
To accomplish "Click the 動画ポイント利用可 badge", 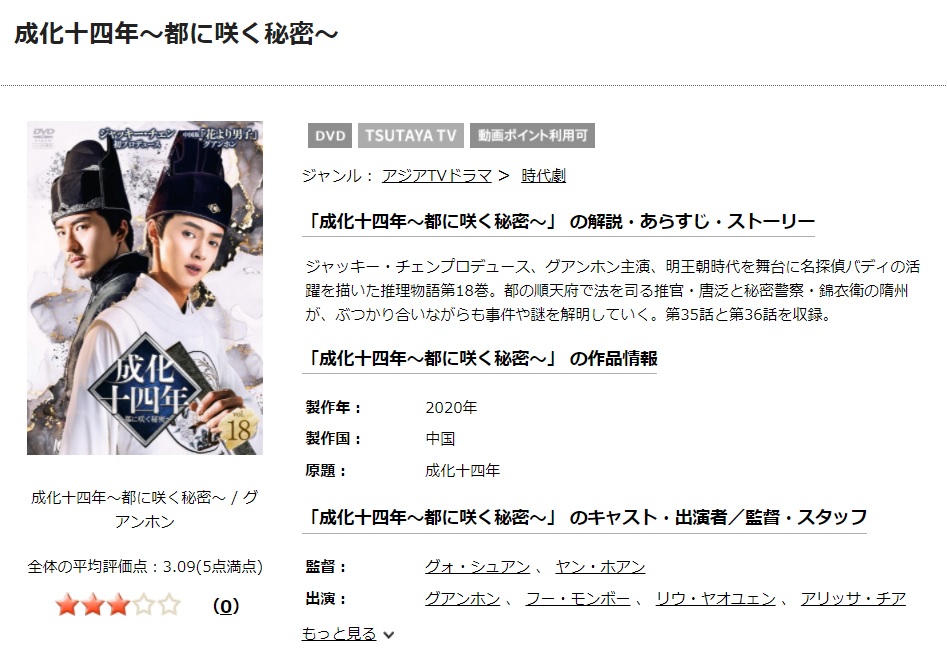I will coord(533,135).
